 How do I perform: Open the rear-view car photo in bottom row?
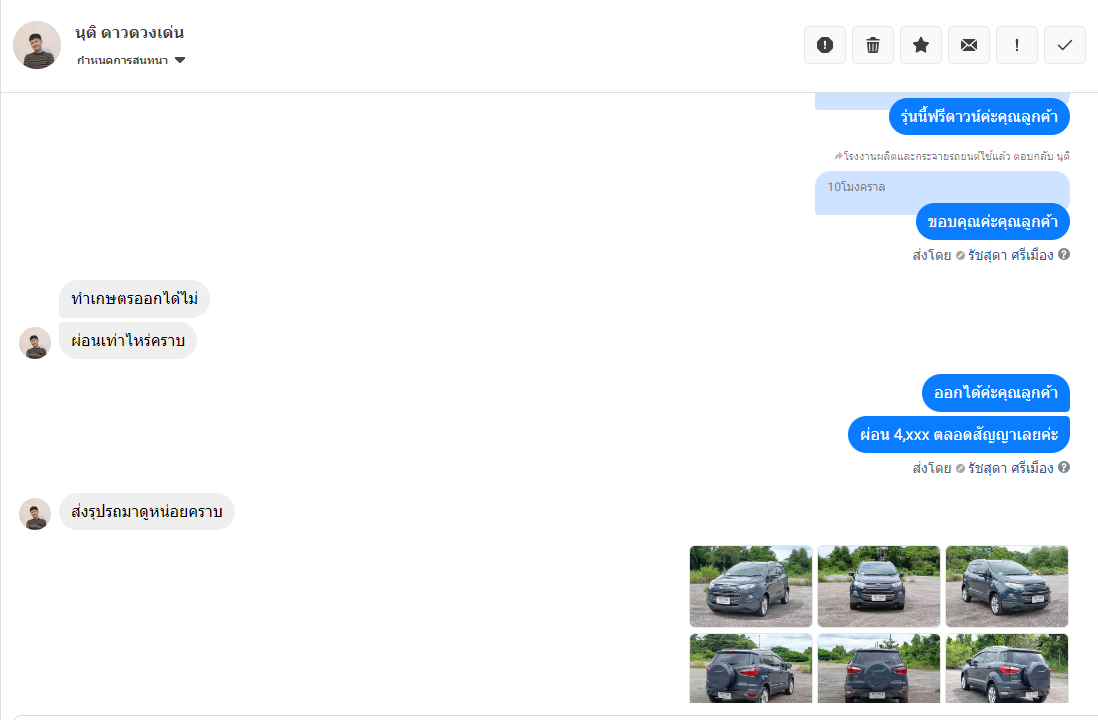click(x=879, y=668)
